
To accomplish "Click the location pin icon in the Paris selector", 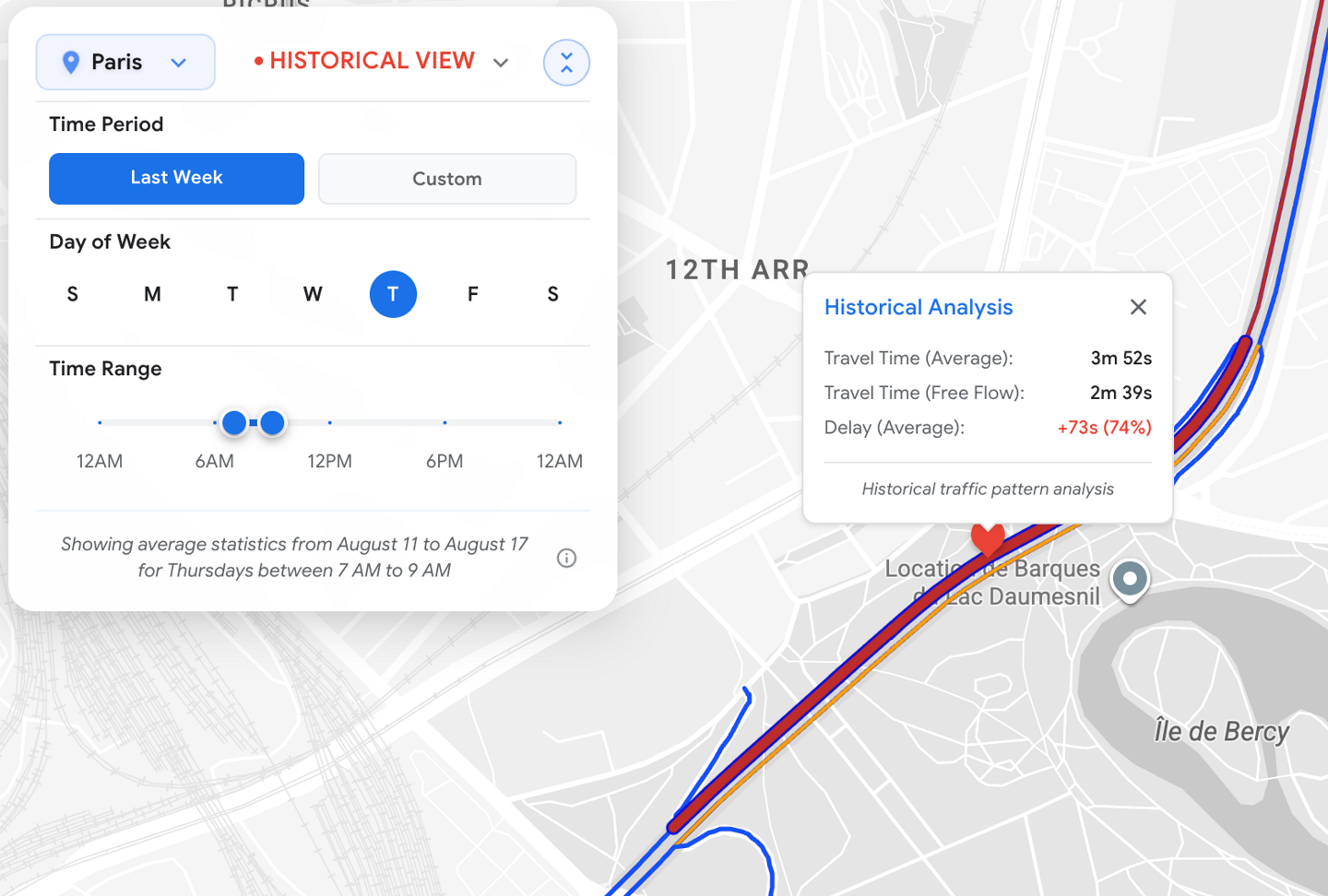I will (x=72, y=62).
